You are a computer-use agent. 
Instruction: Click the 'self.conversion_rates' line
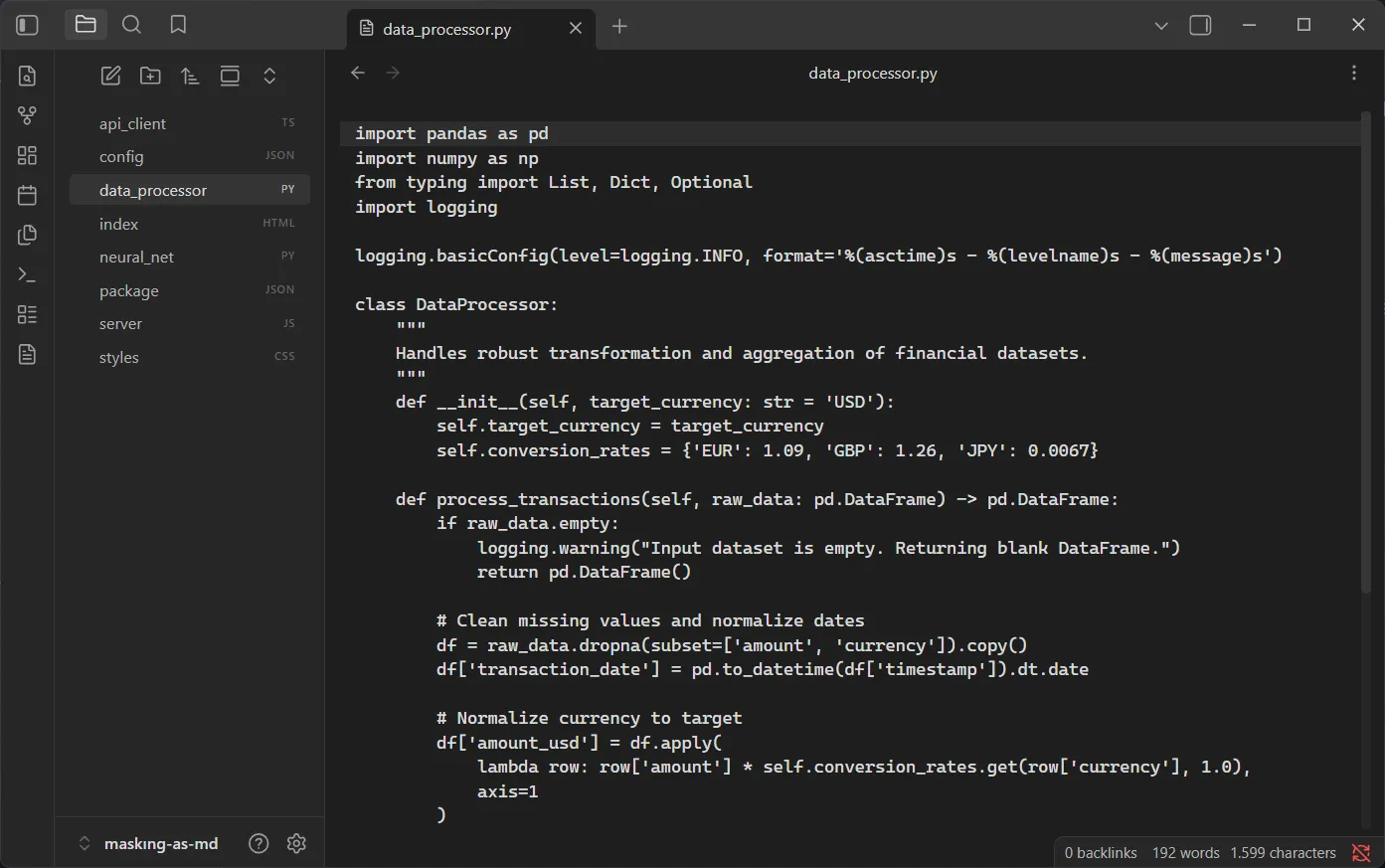pyautogui.click(x=768, y=450)
